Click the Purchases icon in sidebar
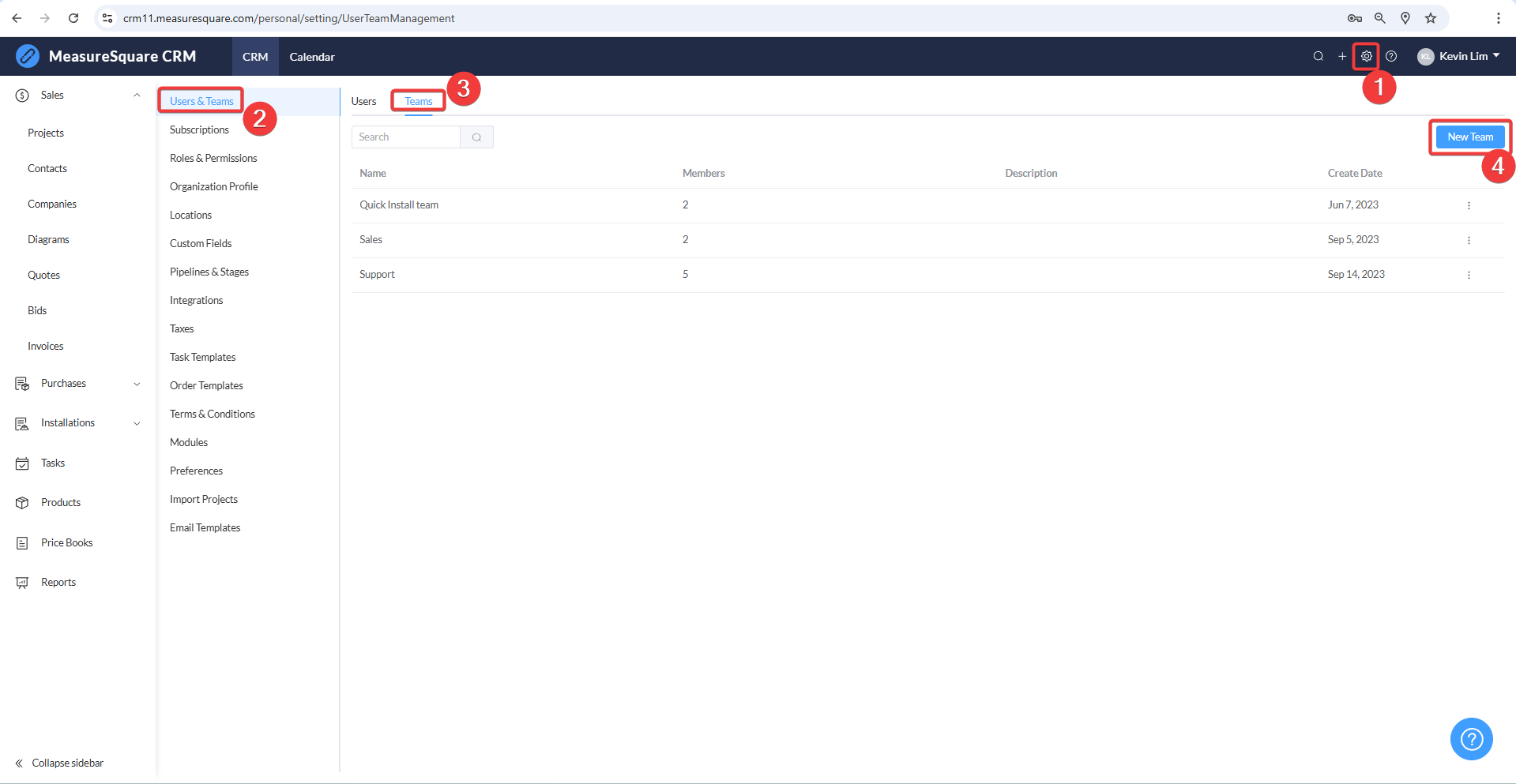Viewport: 1516px width, 784px height. (x=22, y=384)
